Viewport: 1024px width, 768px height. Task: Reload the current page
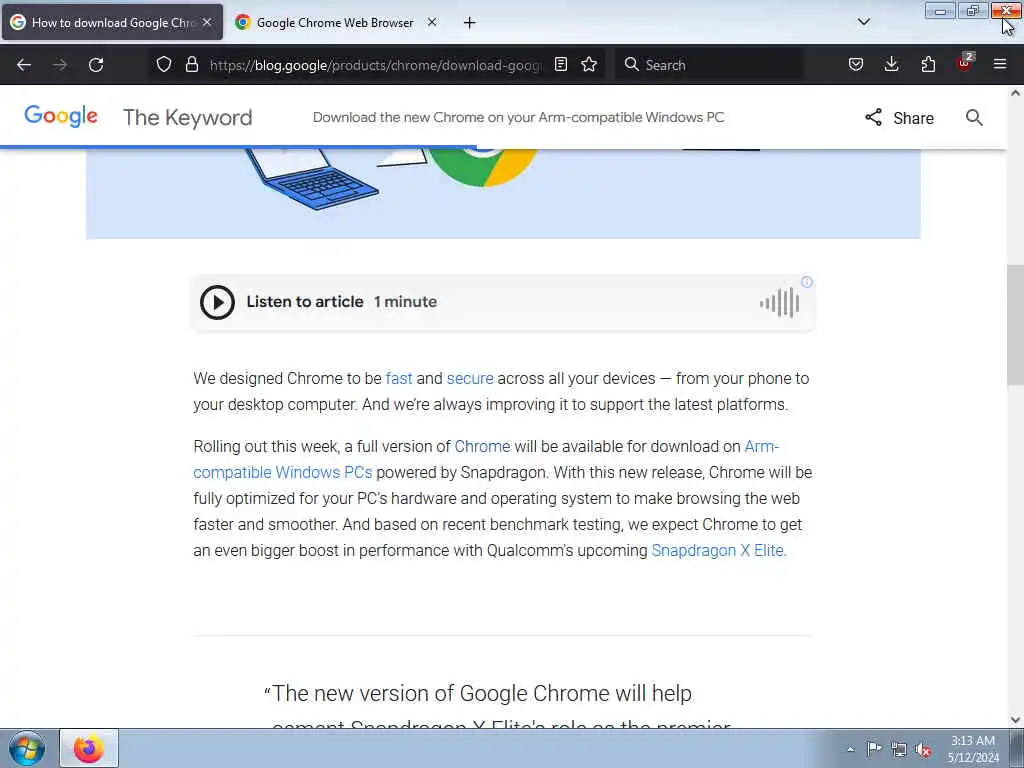click(x=96, y=65)
